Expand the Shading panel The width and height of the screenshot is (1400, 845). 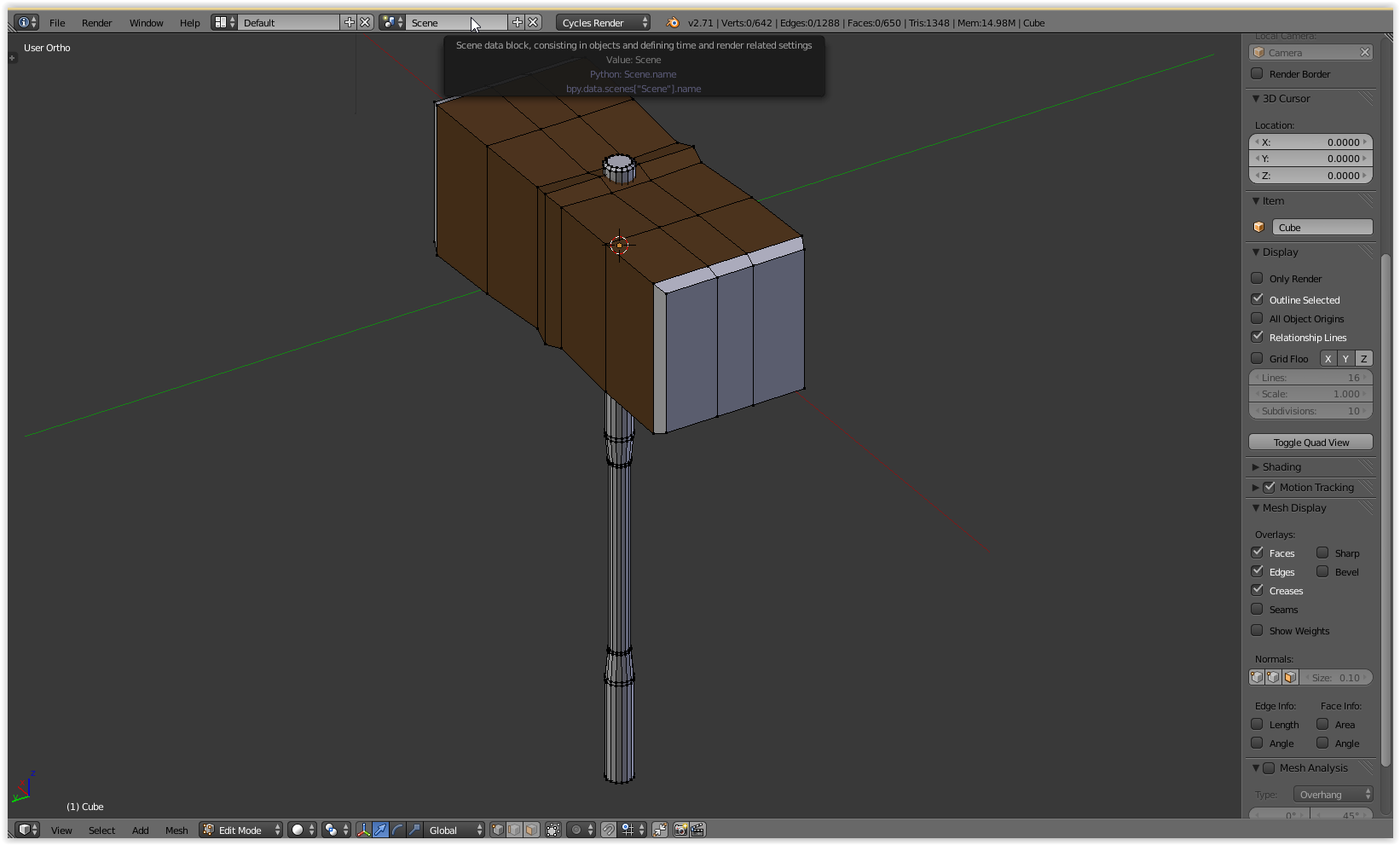click(1281, 467)
